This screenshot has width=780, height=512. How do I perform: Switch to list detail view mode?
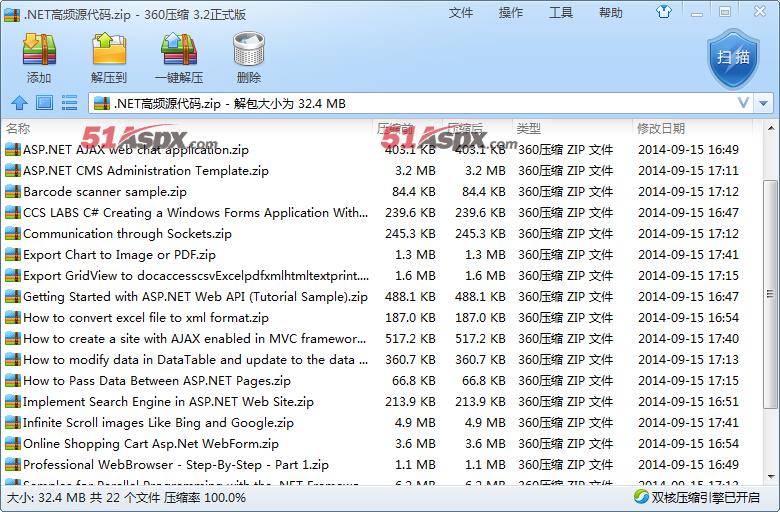pos(69,103)
